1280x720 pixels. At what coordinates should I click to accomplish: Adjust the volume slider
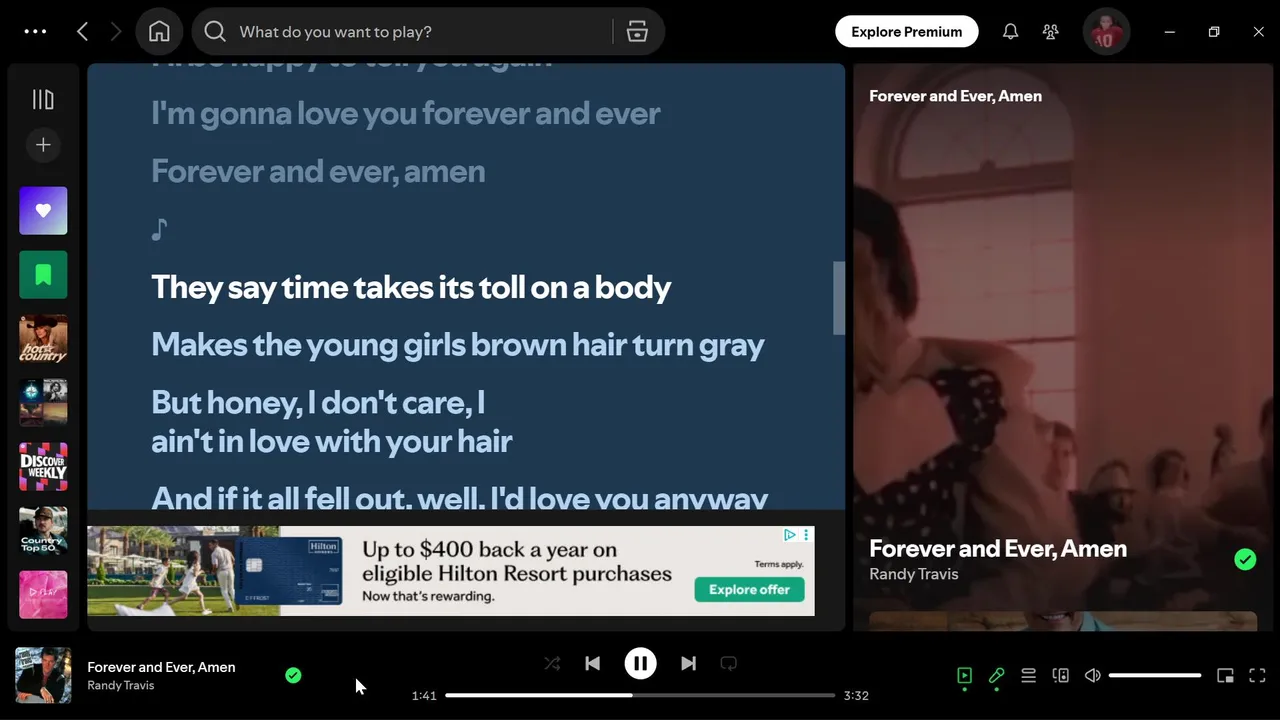[1155, 676]
